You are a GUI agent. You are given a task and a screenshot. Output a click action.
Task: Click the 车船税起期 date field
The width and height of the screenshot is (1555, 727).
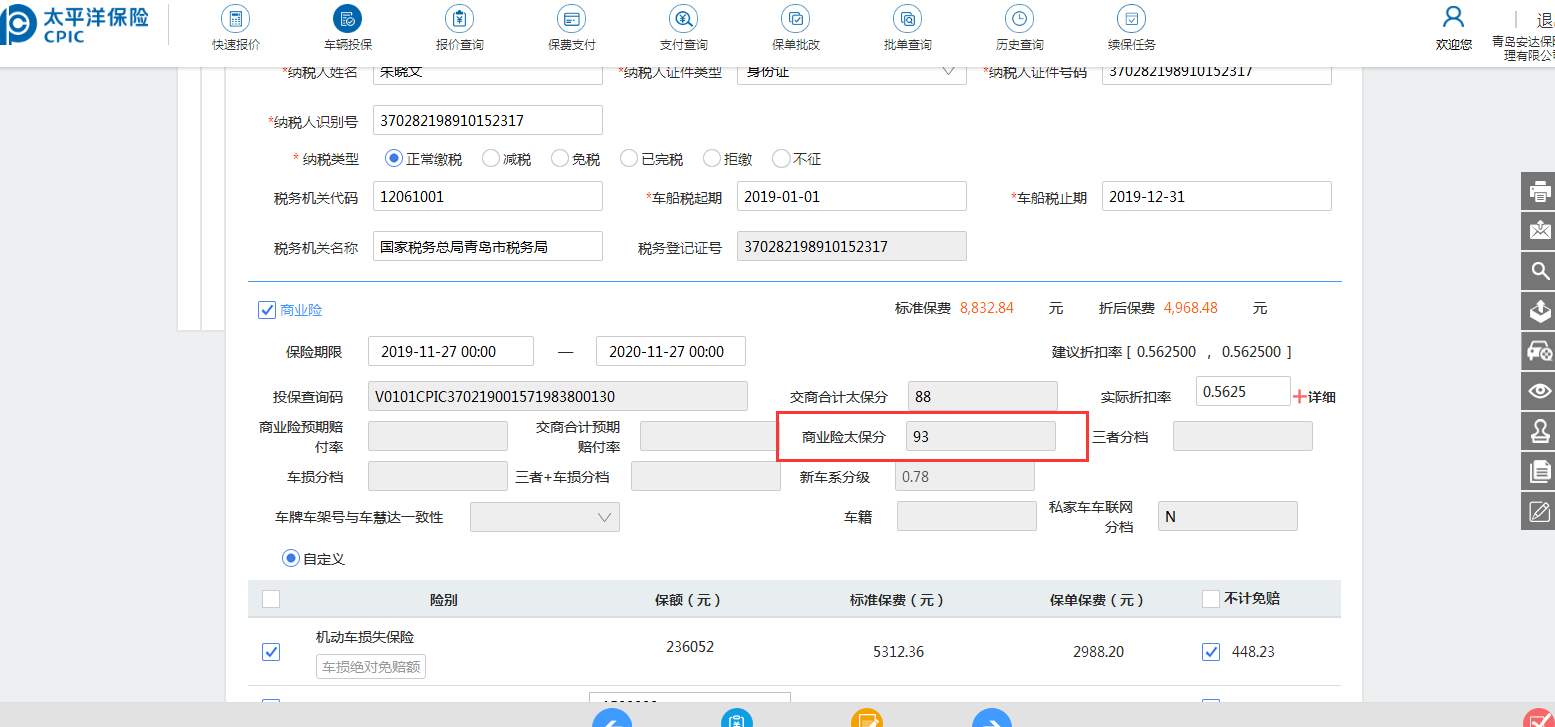[x=851, y=197]
